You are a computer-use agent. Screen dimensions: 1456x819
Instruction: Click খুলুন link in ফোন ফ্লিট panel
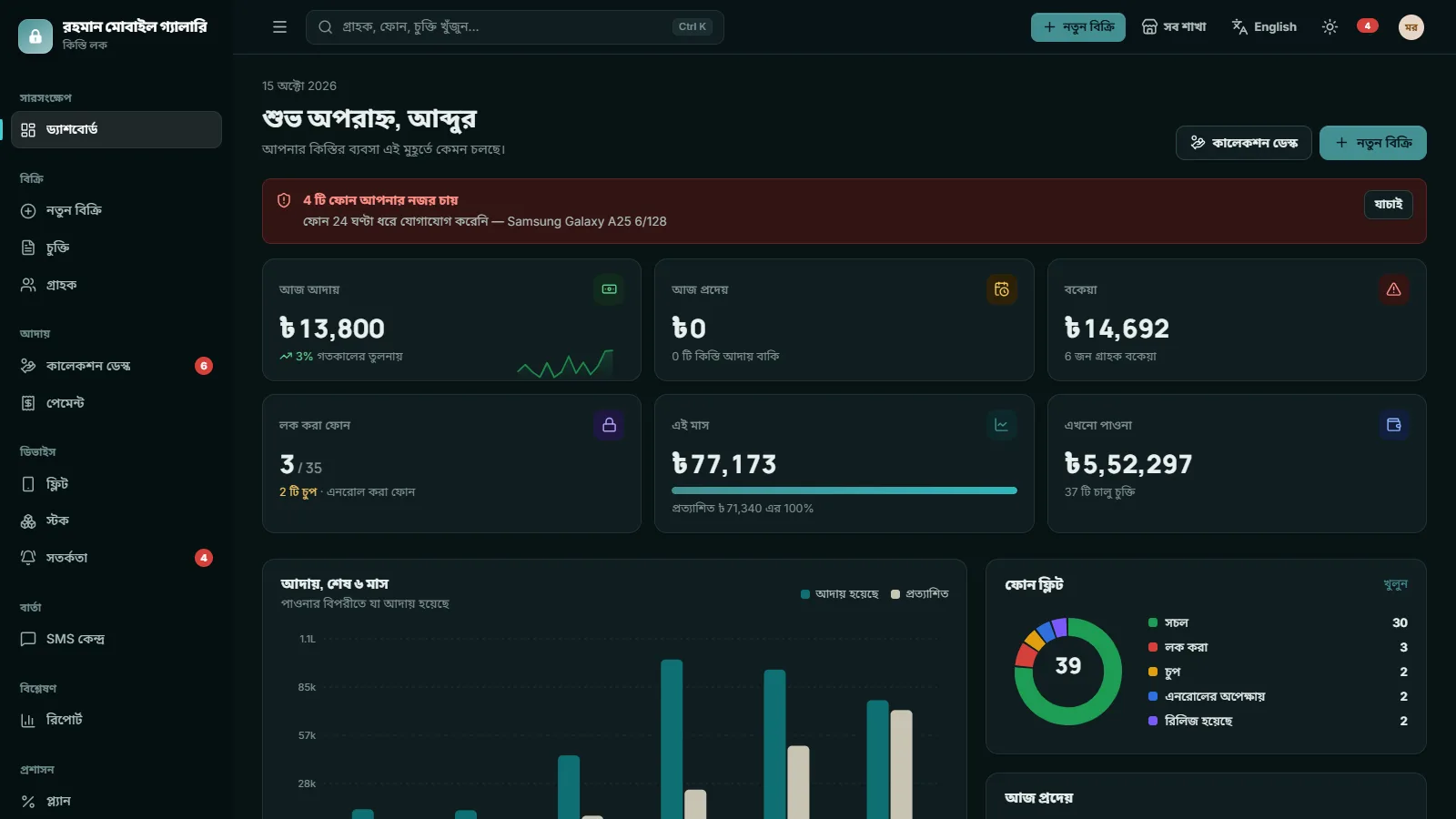coord(1395,584)
